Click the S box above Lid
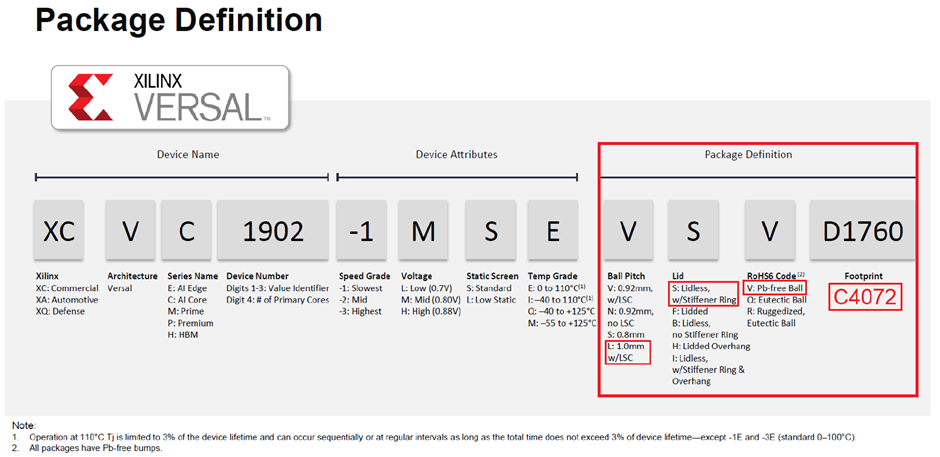 pyautogui.click(x=695, y=231)
